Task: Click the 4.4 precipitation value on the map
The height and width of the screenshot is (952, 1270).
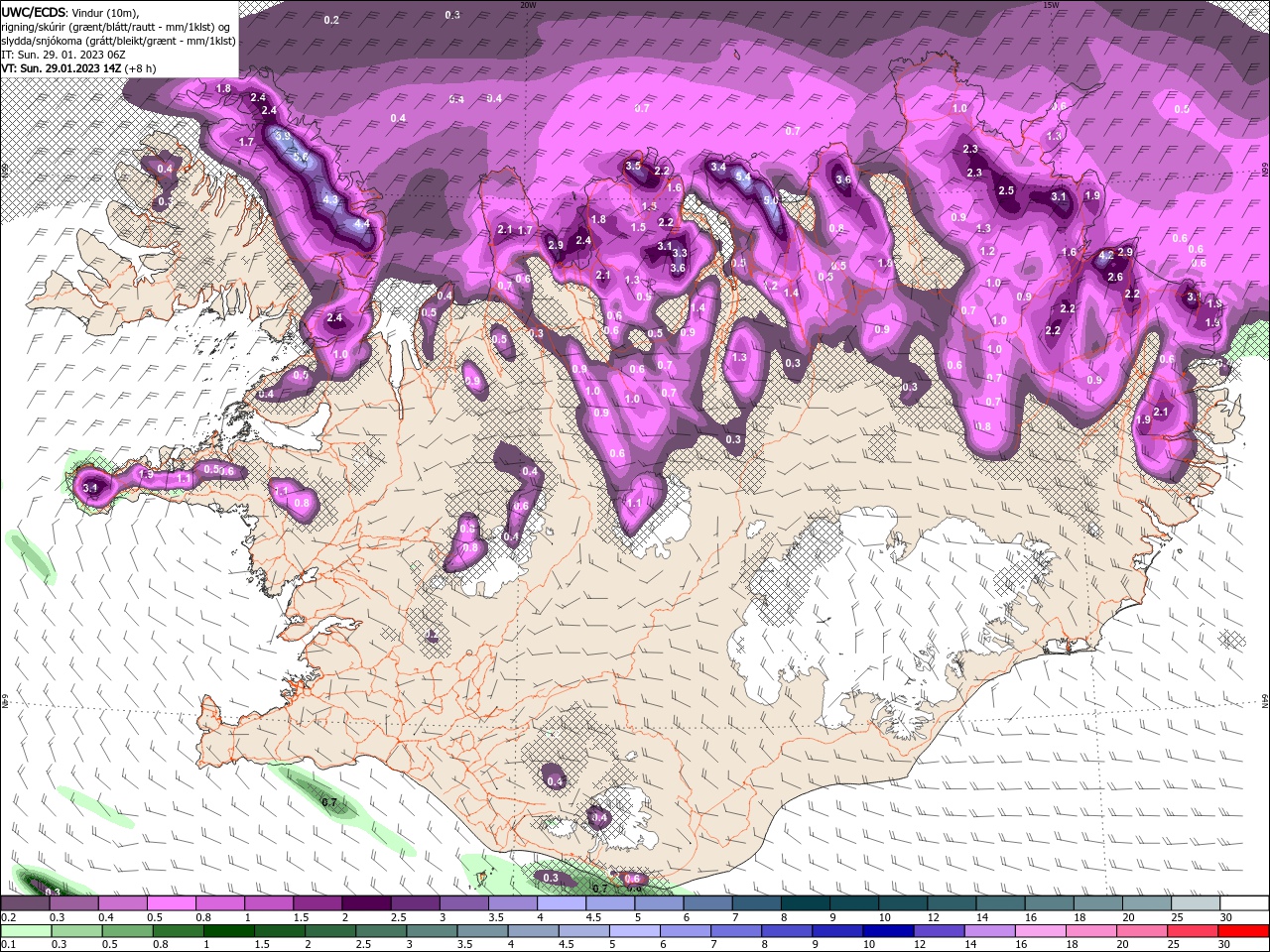Action: tap(362, 225)
